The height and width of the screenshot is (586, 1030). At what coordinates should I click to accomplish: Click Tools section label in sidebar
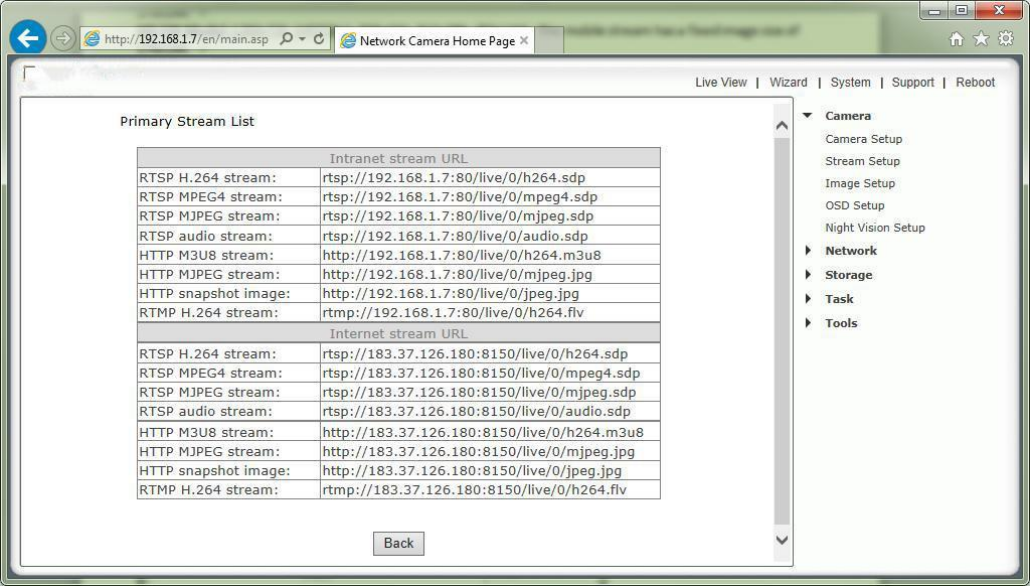[841, 323]
